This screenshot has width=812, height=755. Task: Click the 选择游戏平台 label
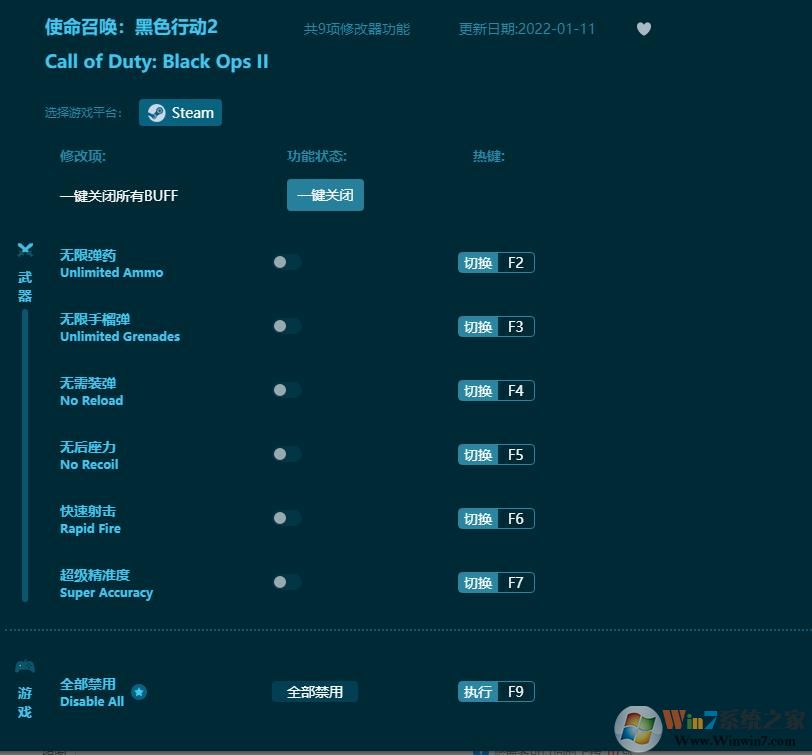coord(83,112)
